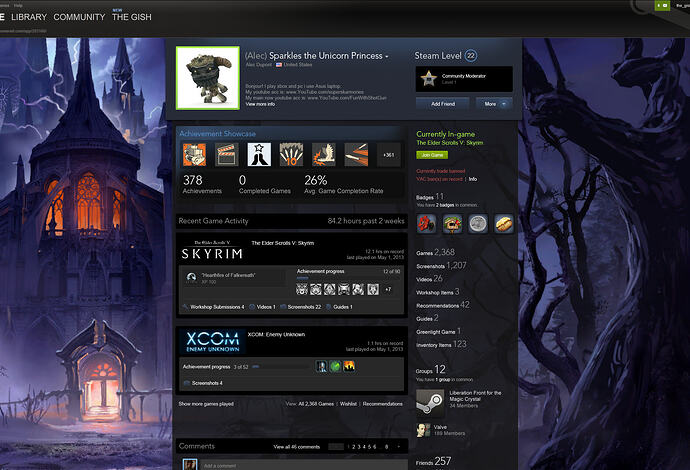Open the profile avatar image
The width and height of the screenshot is (690, 470).
tap(208, 78)
